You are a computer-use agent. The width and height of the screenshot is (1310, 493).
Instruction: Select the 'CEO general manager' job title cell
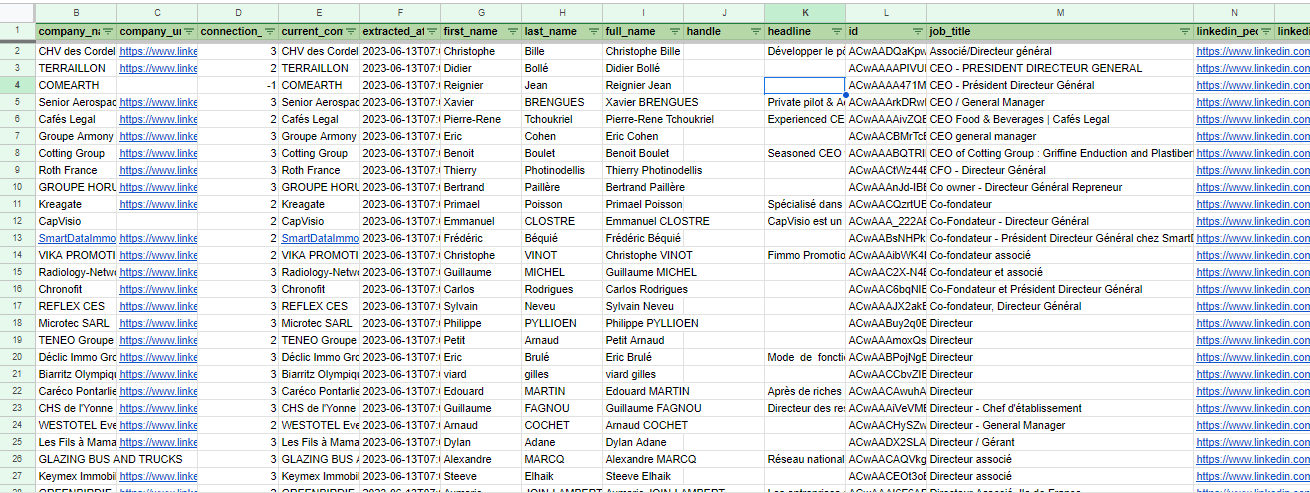(1061, 136)
